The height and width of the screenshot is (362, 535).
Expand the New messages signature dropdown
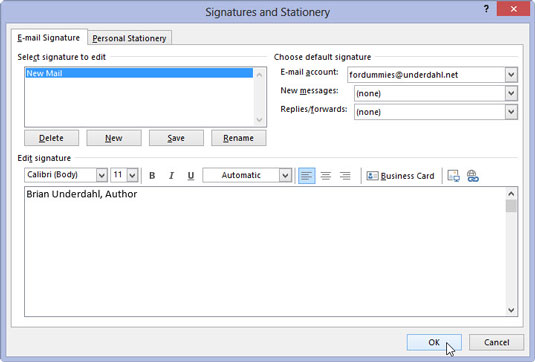tap(511, 93)
